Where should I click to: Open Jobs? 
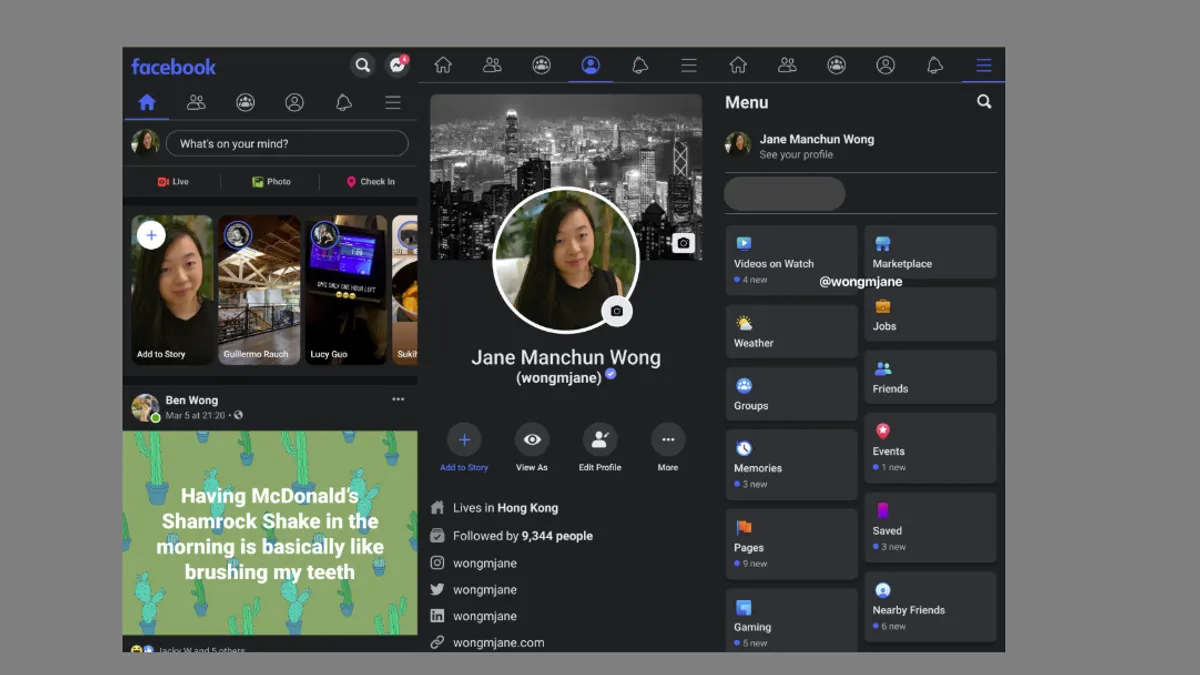pos(931,315)
